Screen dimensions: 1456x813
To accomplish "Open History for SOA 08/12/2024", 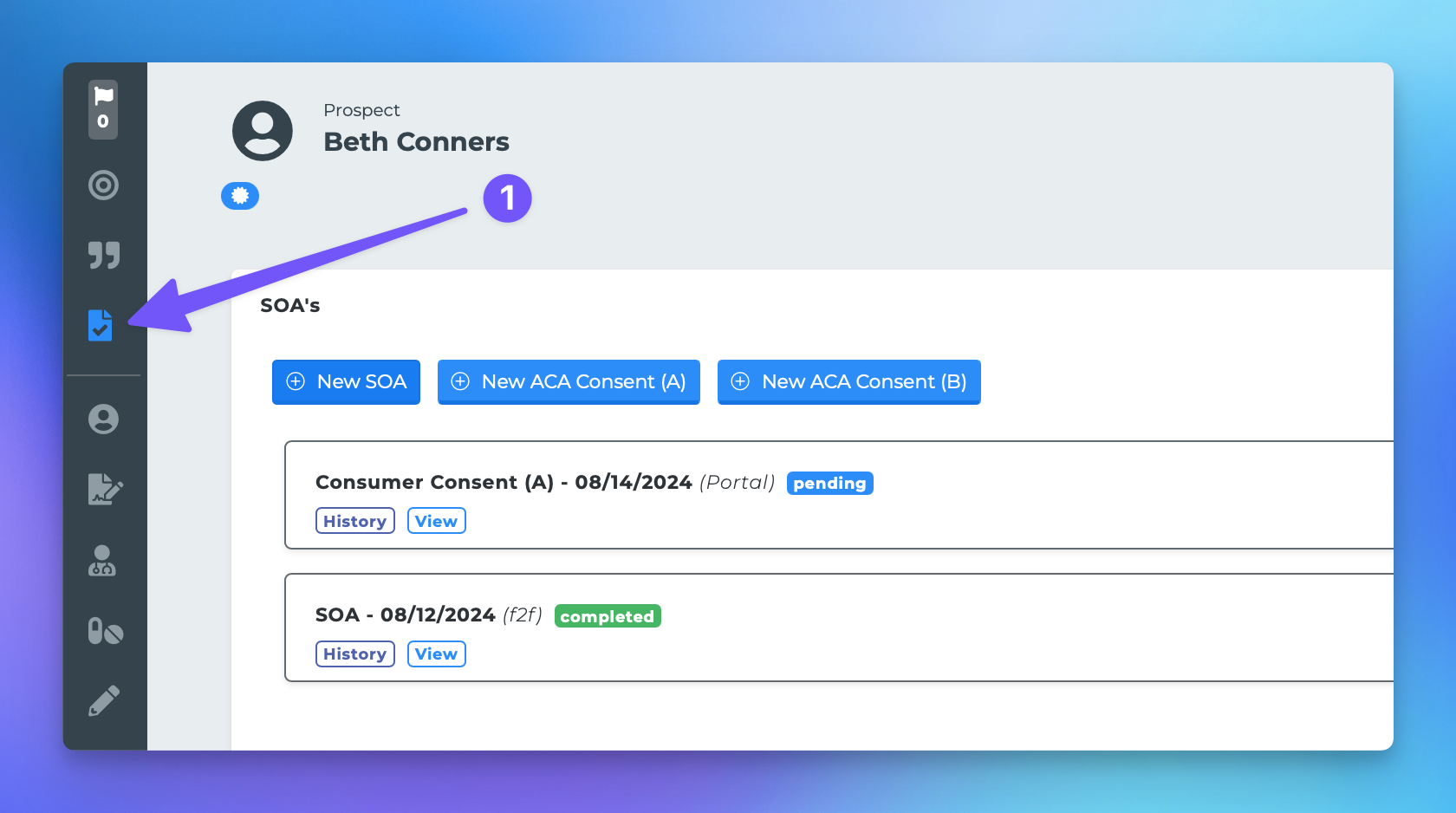I will click(x=355, y=654).
